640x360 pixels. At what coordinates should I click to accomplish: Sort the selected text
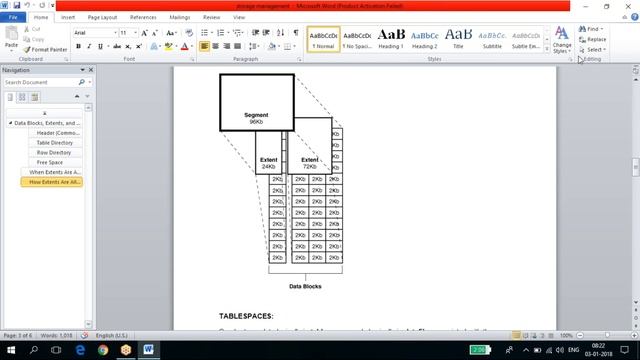280,33
